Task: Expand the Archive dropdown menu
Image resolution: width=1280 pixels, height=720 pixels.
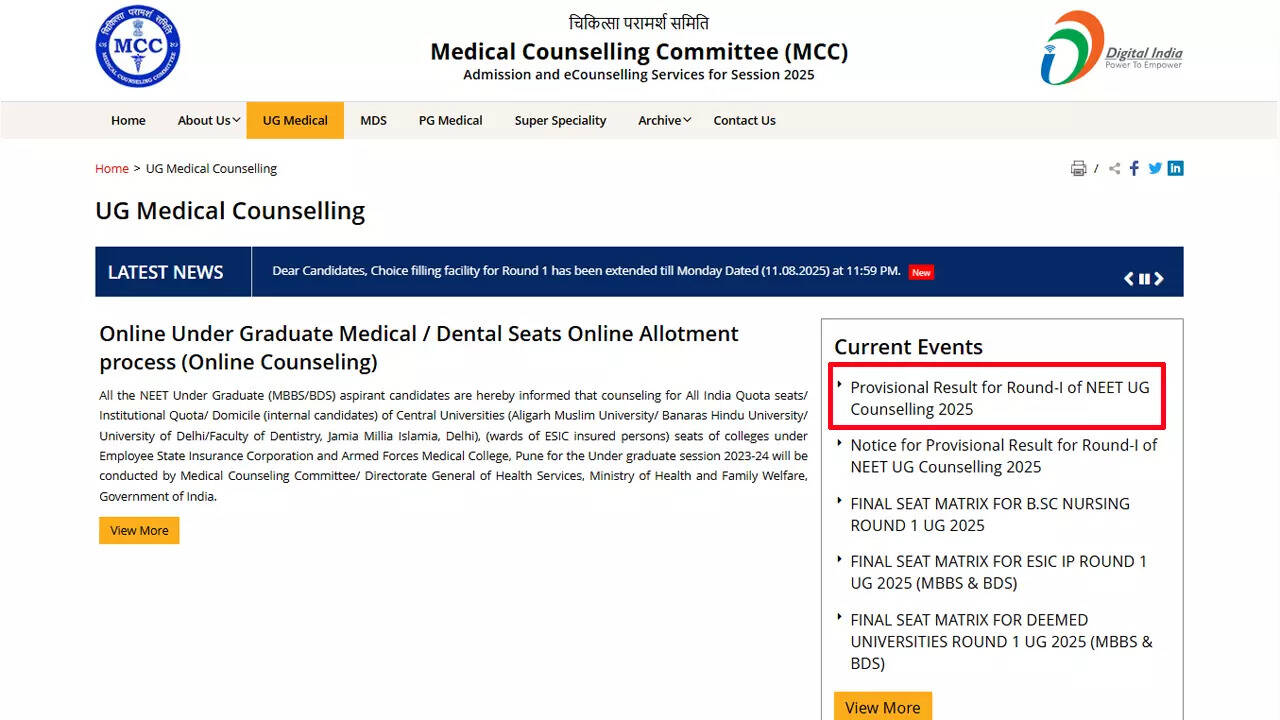Action: (665, 120)
